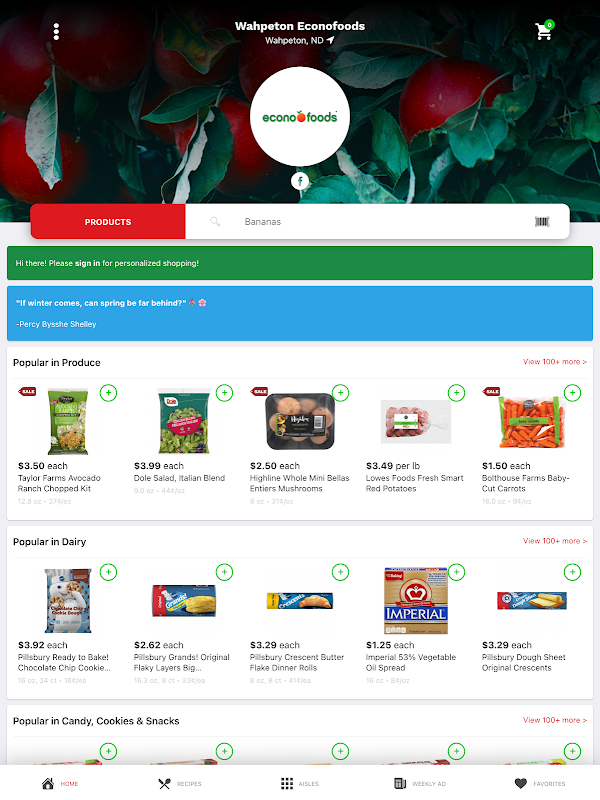Open the three-dot overflow menu
This screenshot has height=800, width=600.
(x=56, y=32)
